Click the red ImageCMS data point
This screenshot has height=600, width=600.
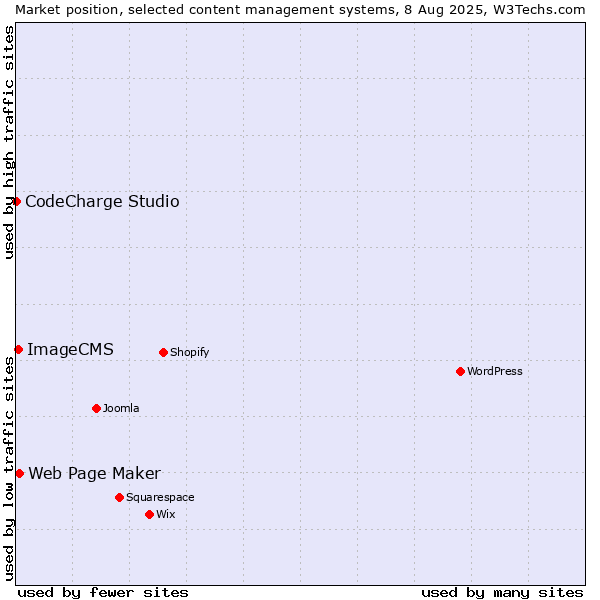point(18,349)
